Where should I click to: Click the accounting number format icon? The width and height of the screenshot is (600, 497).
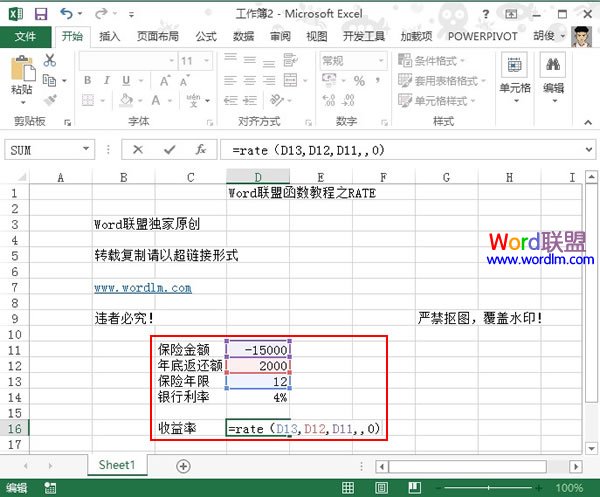329,80
